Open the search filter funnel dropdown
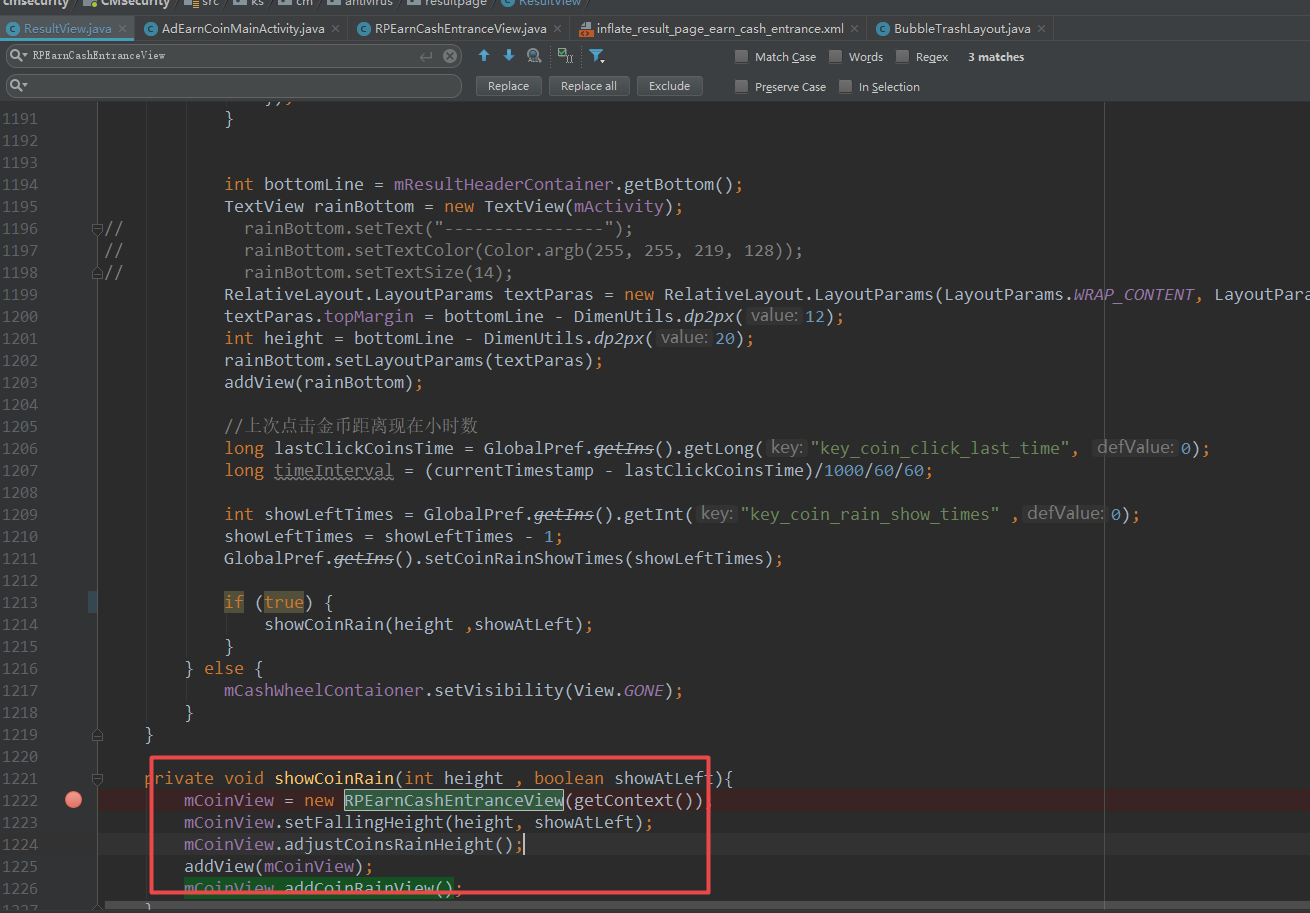Screen dimensions: 1310x913 (x=597, y=56)
